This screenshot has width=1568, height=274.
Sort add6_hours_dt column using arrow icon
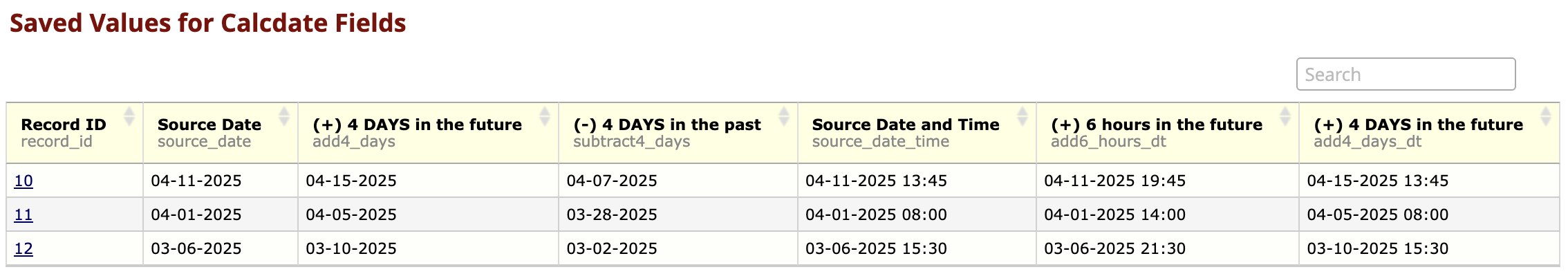coord(1285,116)
